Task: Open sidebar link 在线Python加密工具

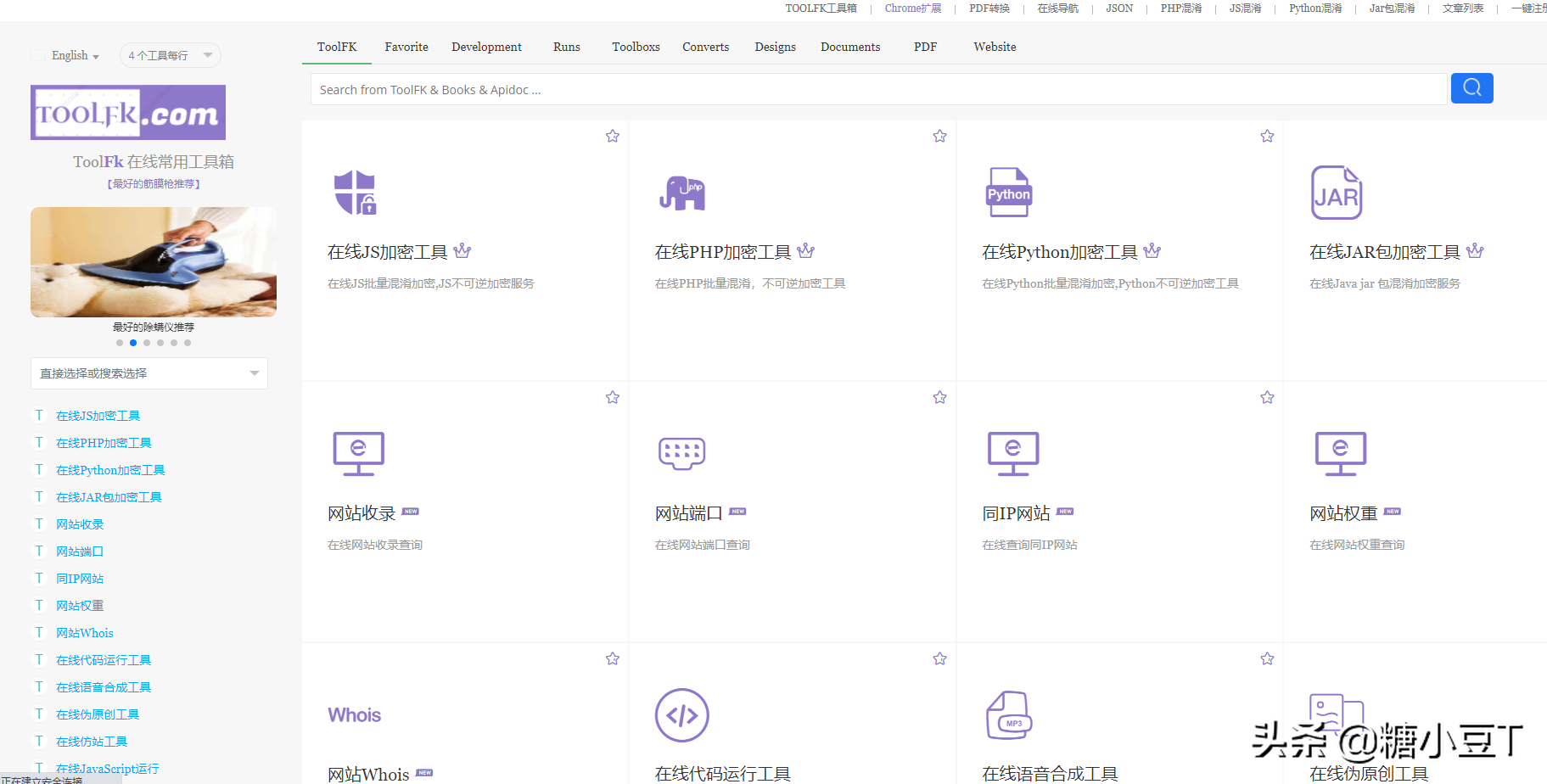Action: click(110, 470)
